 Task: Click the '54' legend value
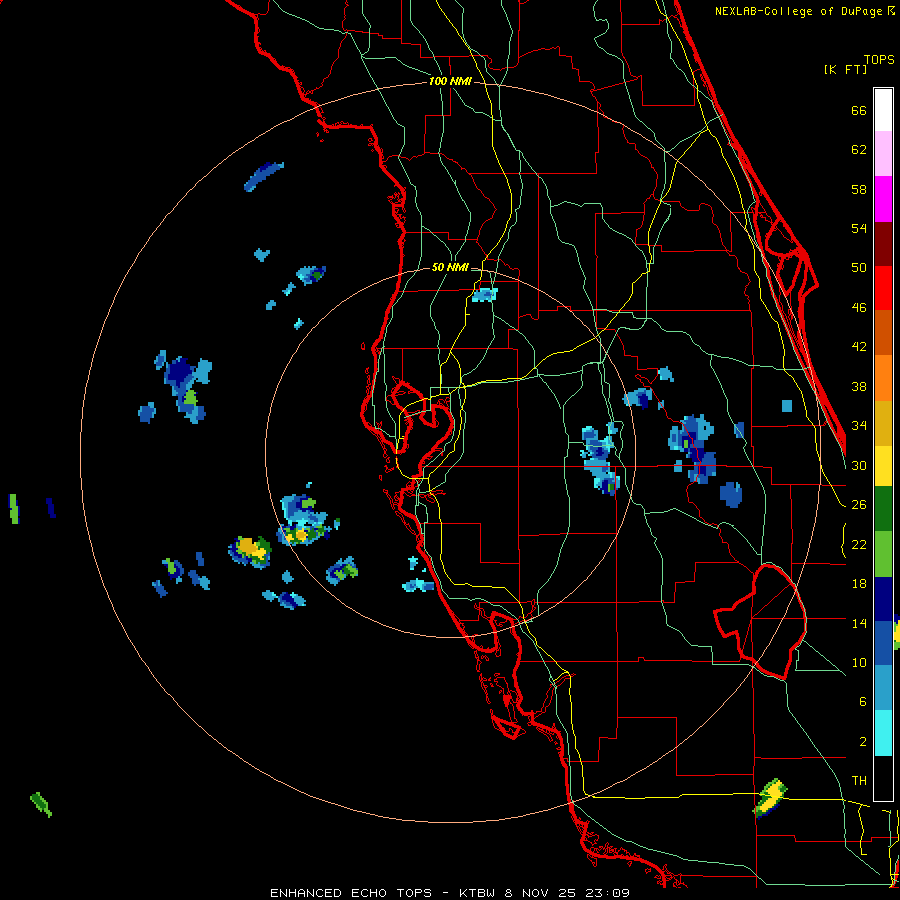coord(859,228)
